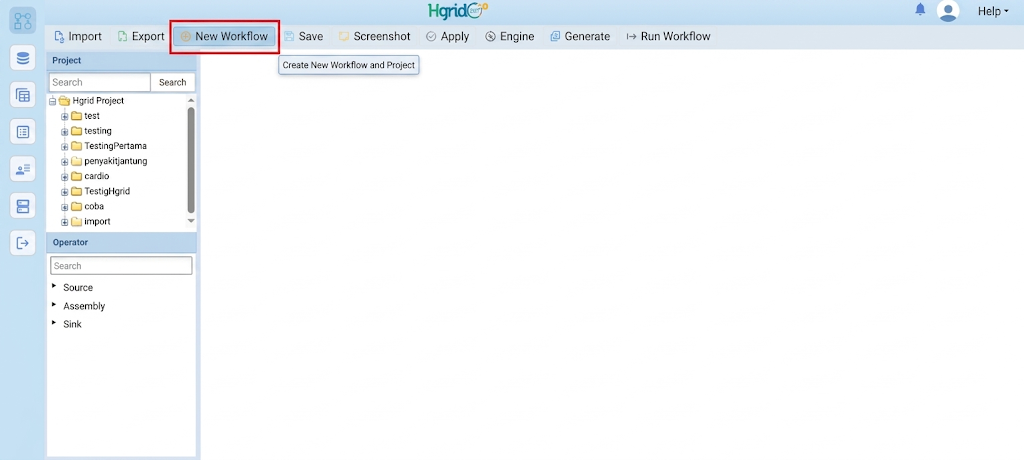Click the project tree scrollbar thumb

click(x=191, y=159)
